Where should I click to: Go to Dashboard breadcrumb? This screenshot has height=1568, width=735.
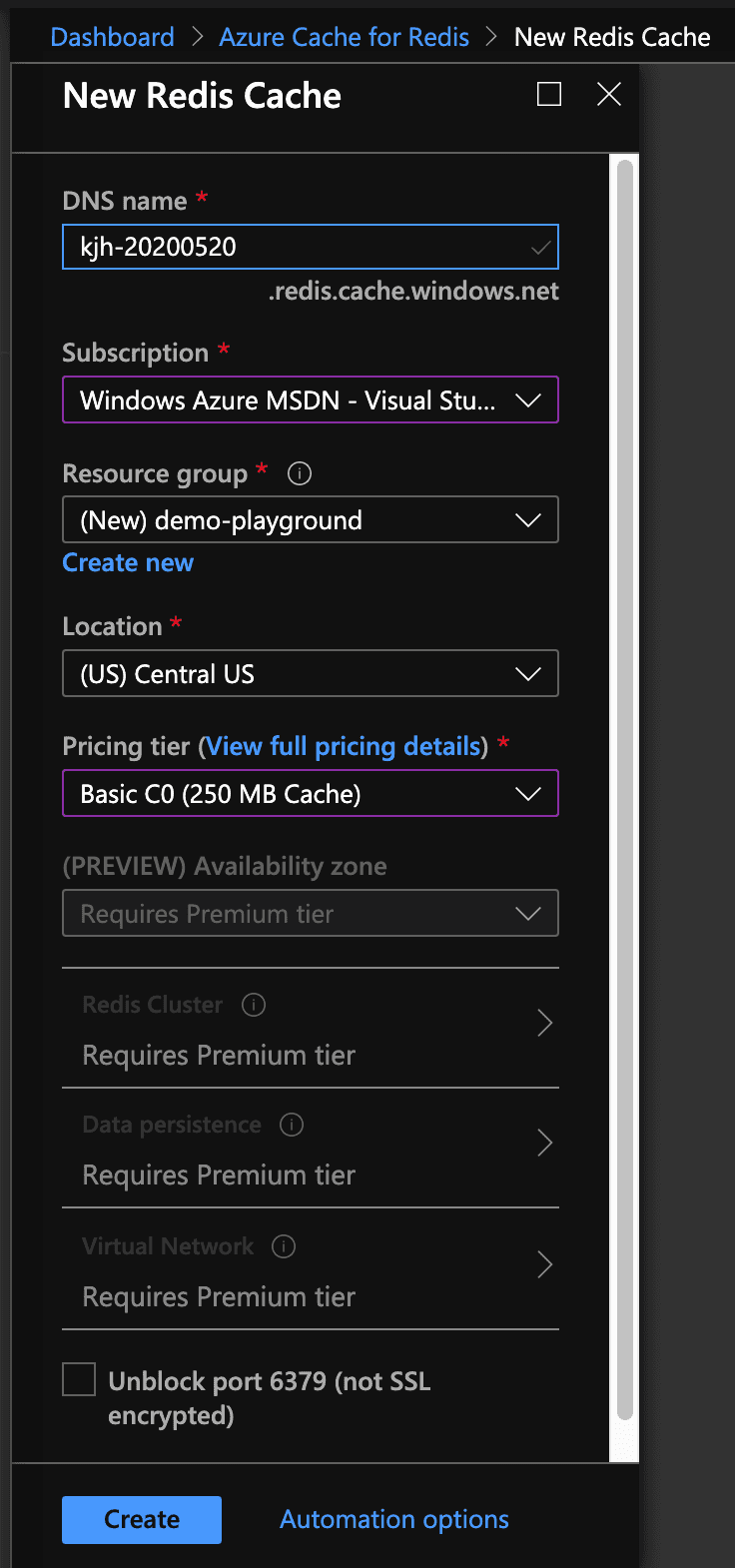click(x=112, y=37)
